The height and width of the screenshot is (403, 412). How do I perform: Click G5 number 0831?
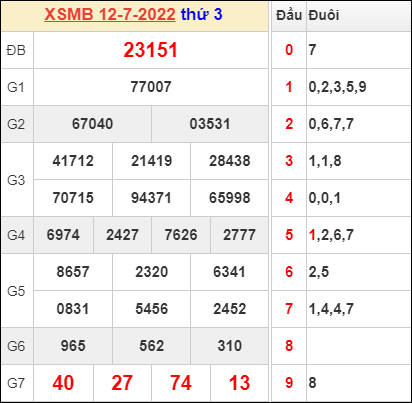(73, 309)
